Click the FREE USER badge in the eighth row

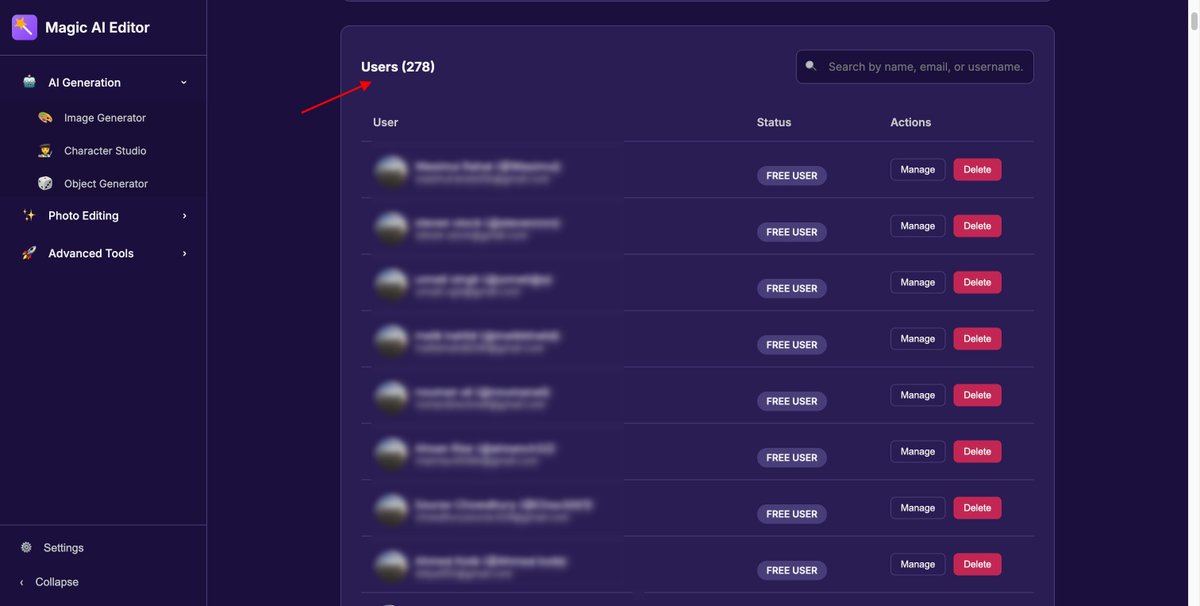click(792, 570)
